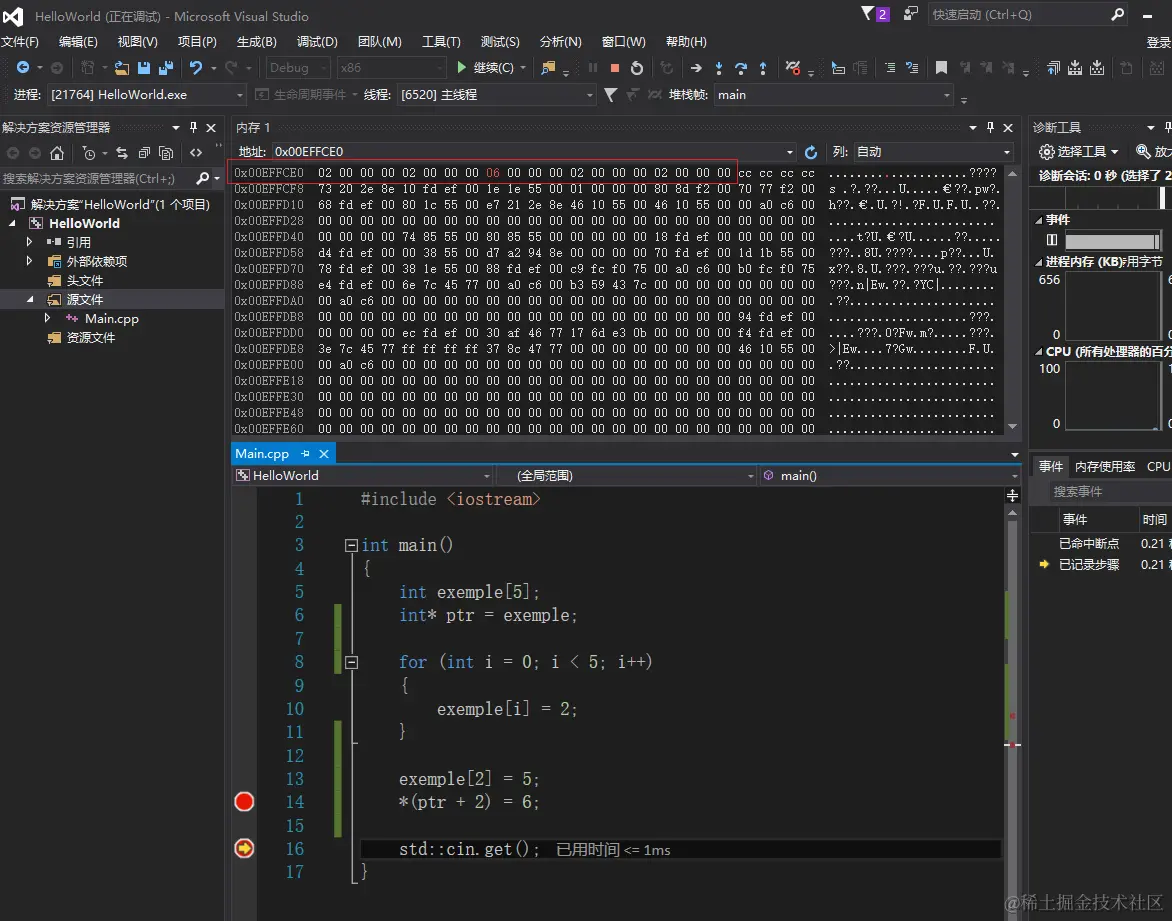1172x921 pixels.
Task: Switch to the 内存使用率 tab
Action: 1104,467
